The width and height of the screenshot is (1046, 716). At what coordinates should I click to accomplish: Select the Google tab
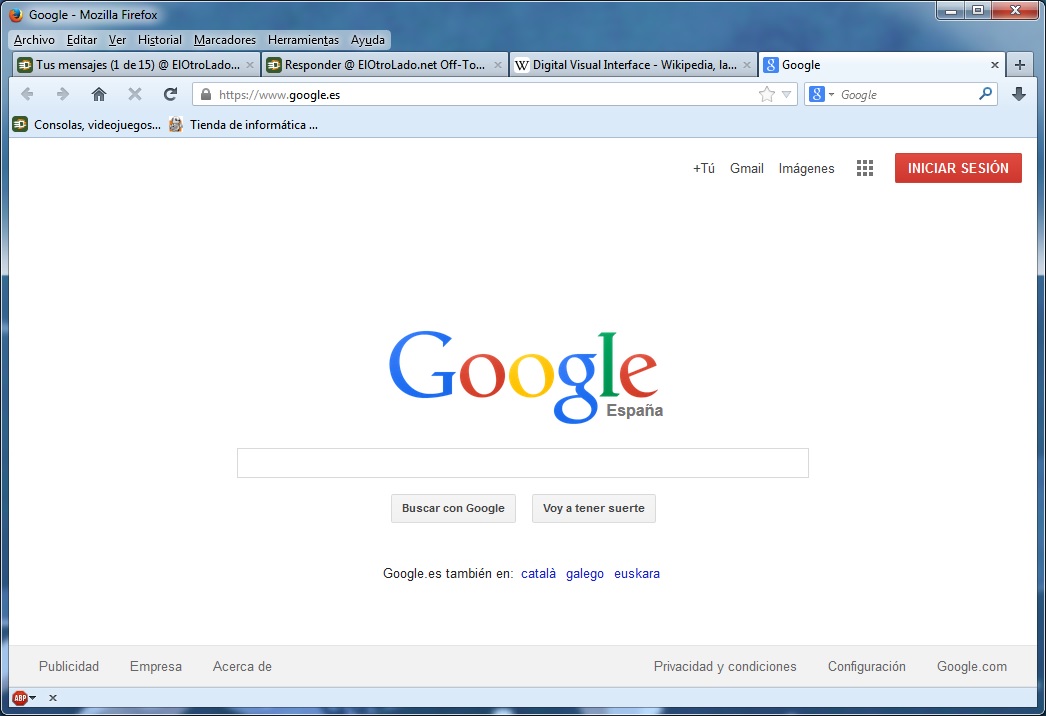point(882,65)
